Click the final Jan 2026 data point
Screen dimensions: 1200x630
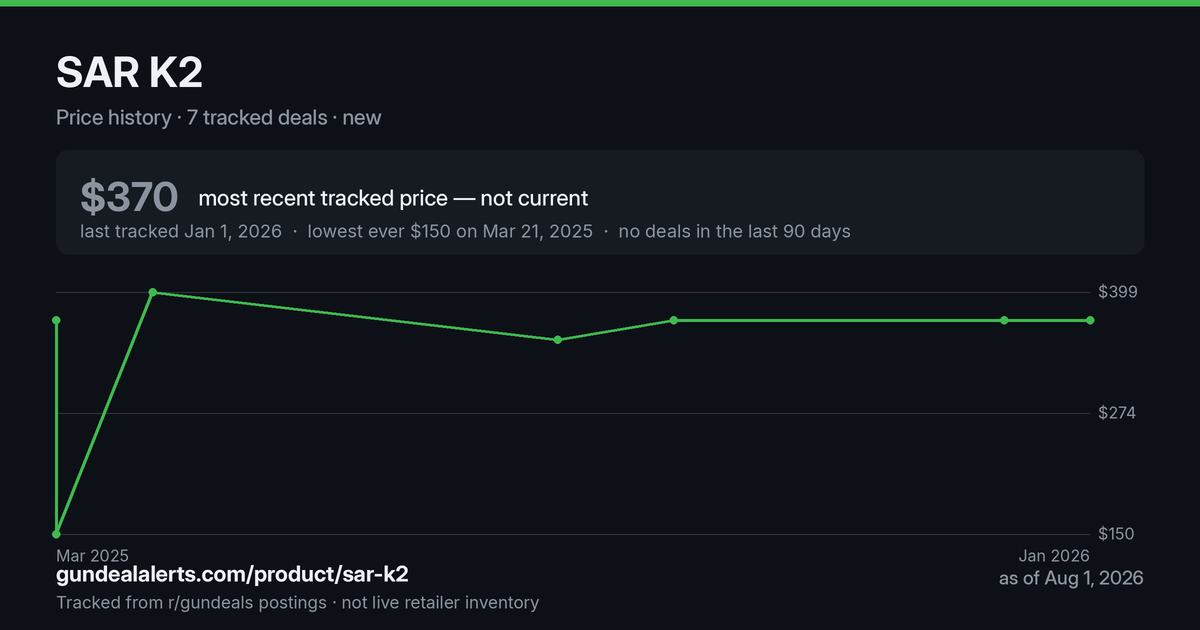point(1090,320)
